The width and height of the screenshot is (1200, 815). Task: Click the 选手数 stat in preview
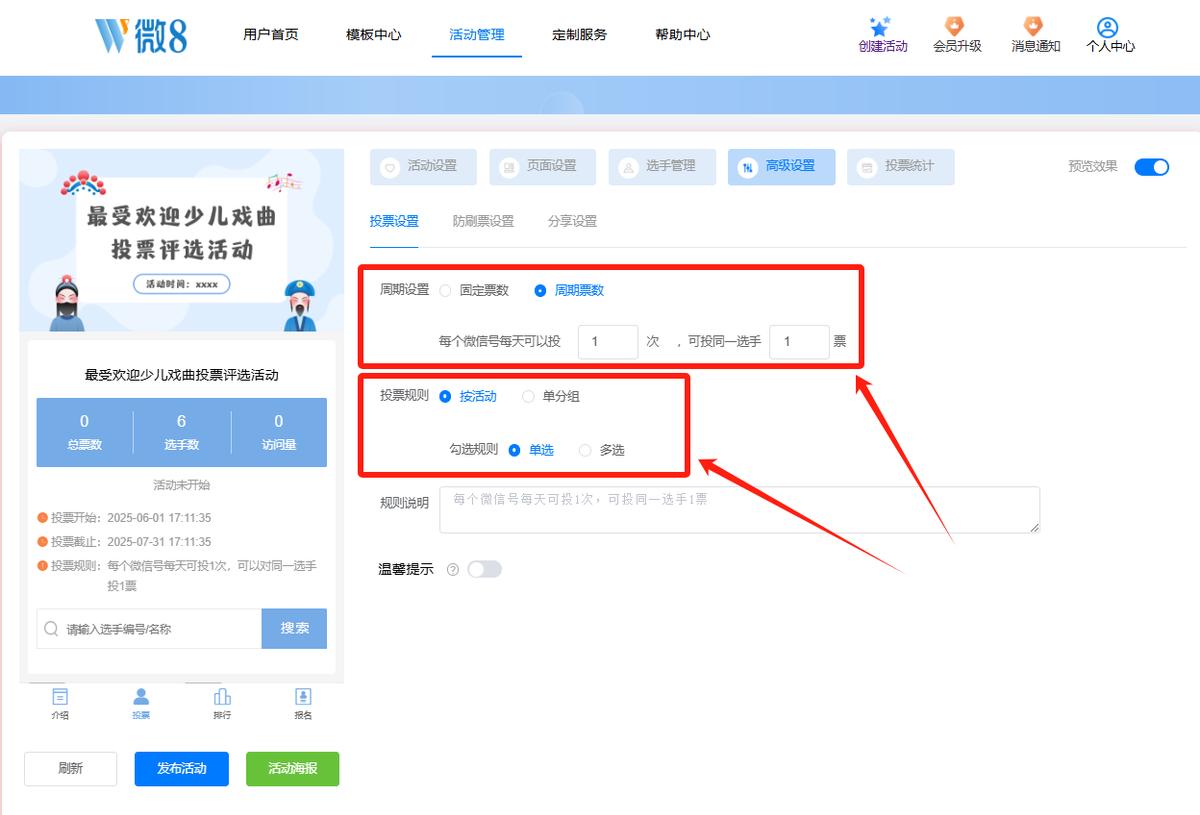point(181,432)
